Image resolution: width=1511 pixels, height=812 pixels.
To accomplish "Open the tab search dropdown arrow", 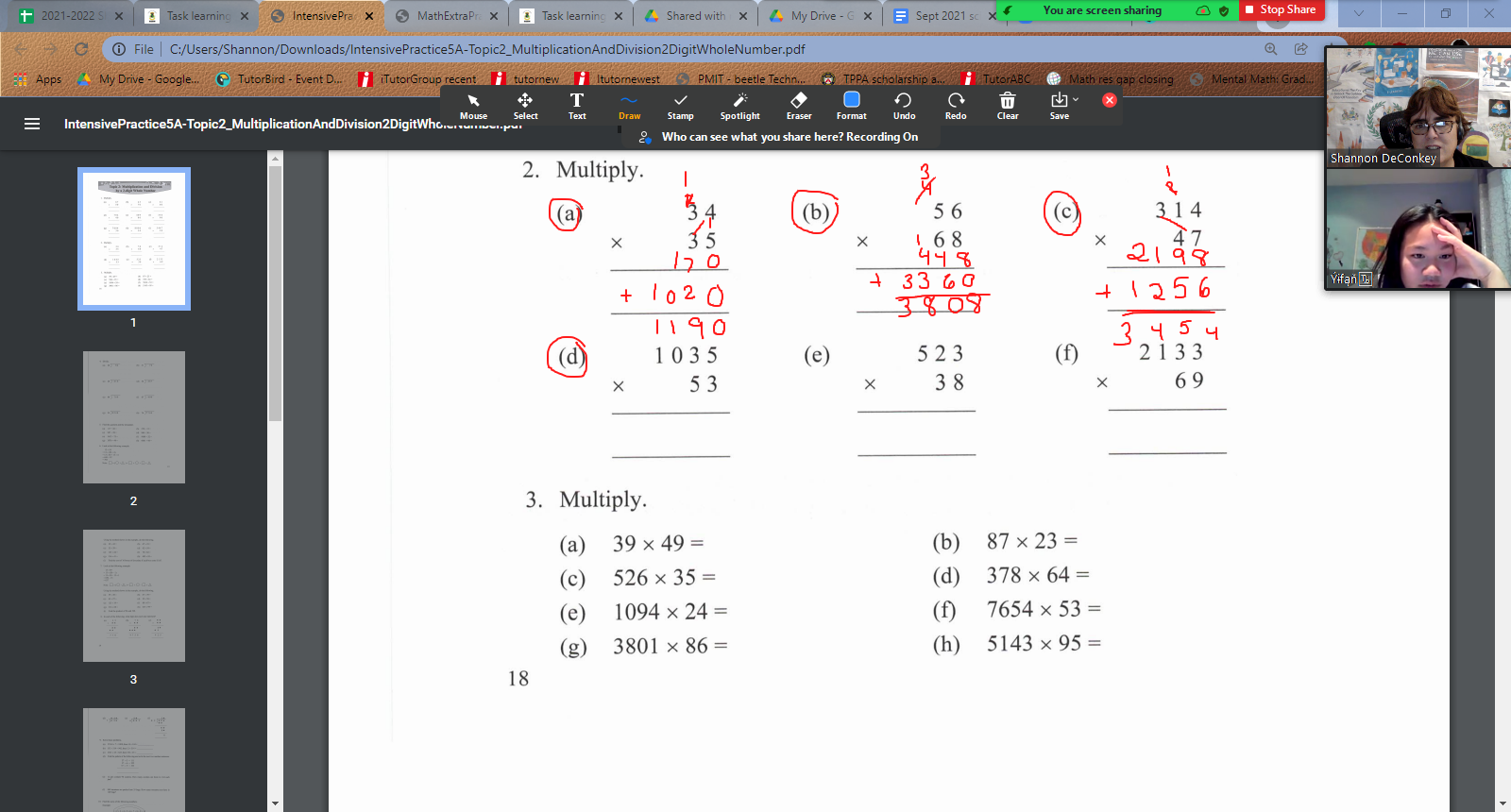I will click(1359, 13).
